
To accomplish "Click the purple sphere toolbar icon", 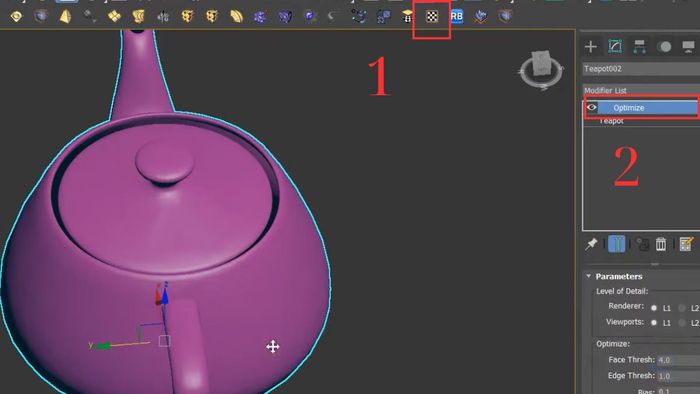I will tap(309, 17).
